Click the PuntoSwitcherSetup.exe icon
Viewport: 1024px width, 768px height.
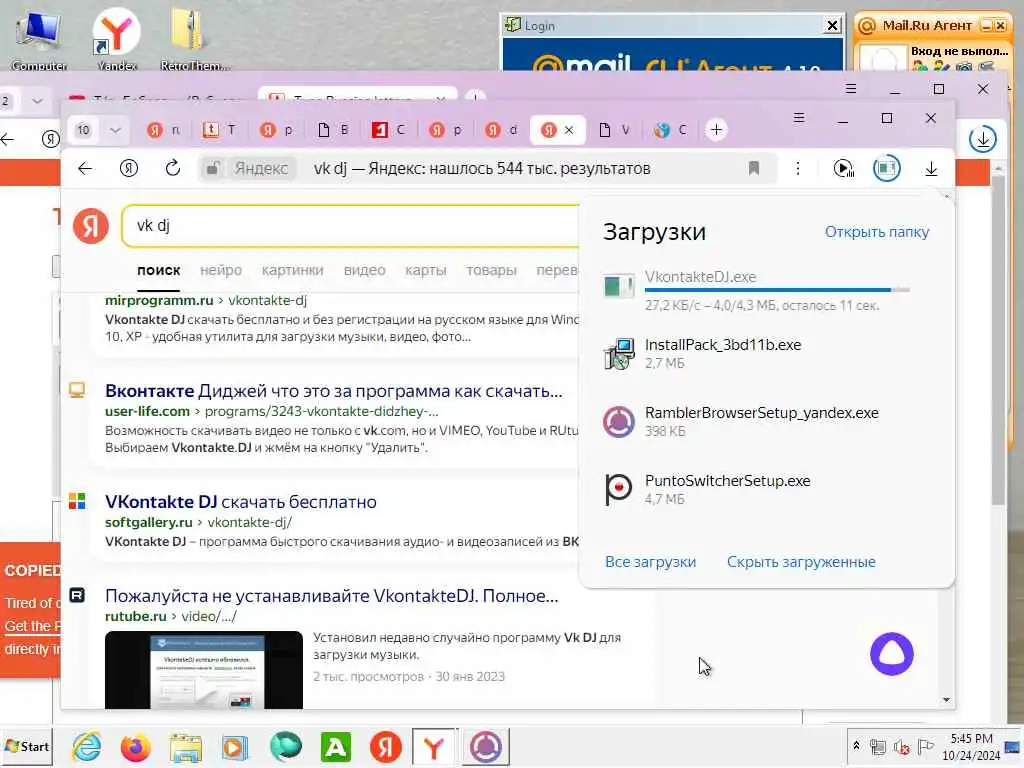click(x=618, y=489)
